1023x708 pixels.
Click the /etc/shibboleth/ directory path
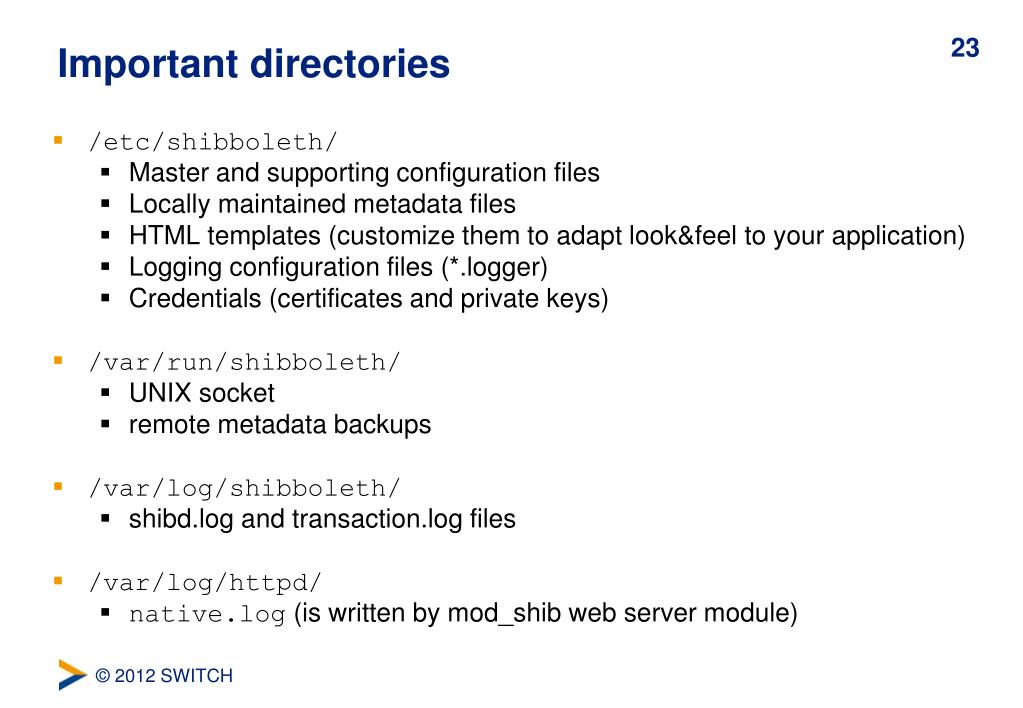(x=213, y=142)
